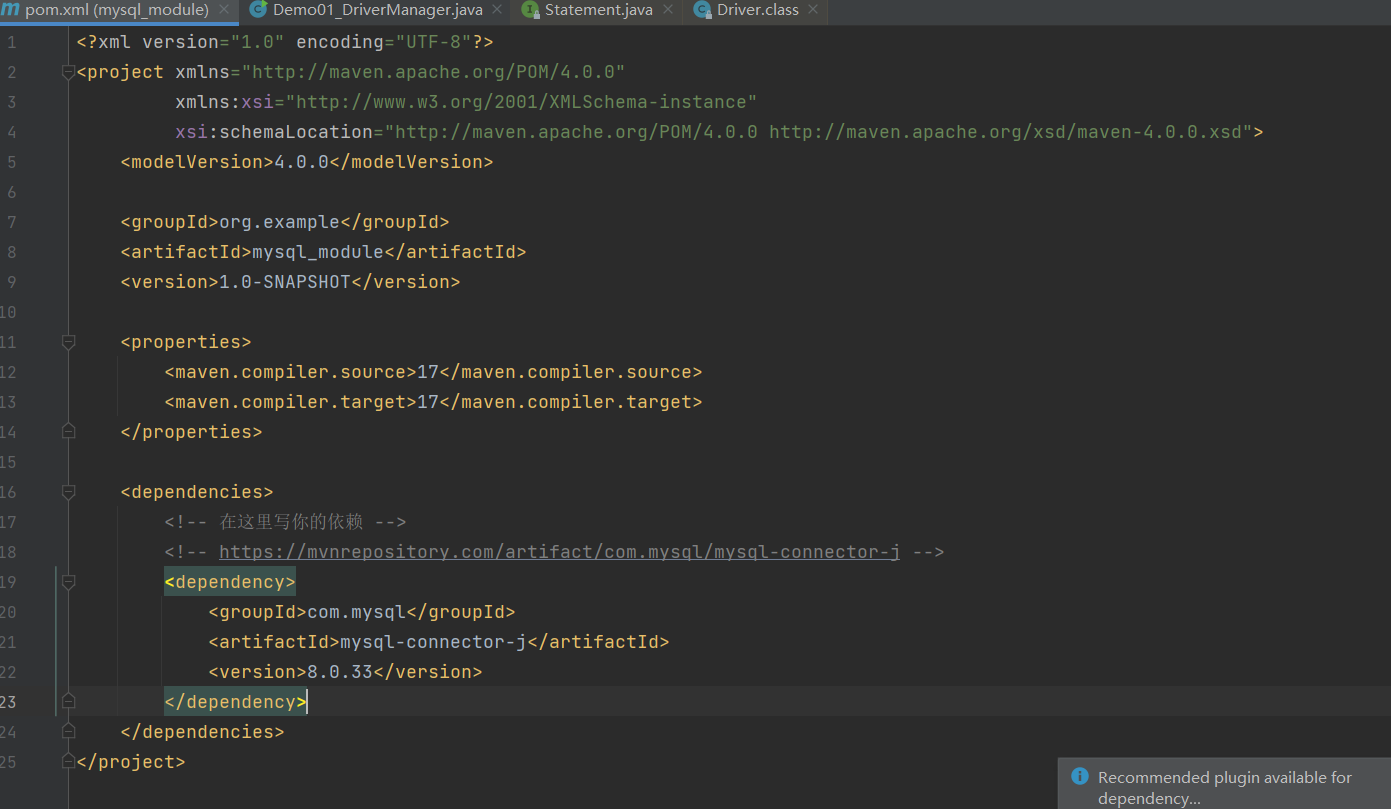Switch to the Statement.java tab
This screenshot has width=1391, height=809.
pos(599,10)
